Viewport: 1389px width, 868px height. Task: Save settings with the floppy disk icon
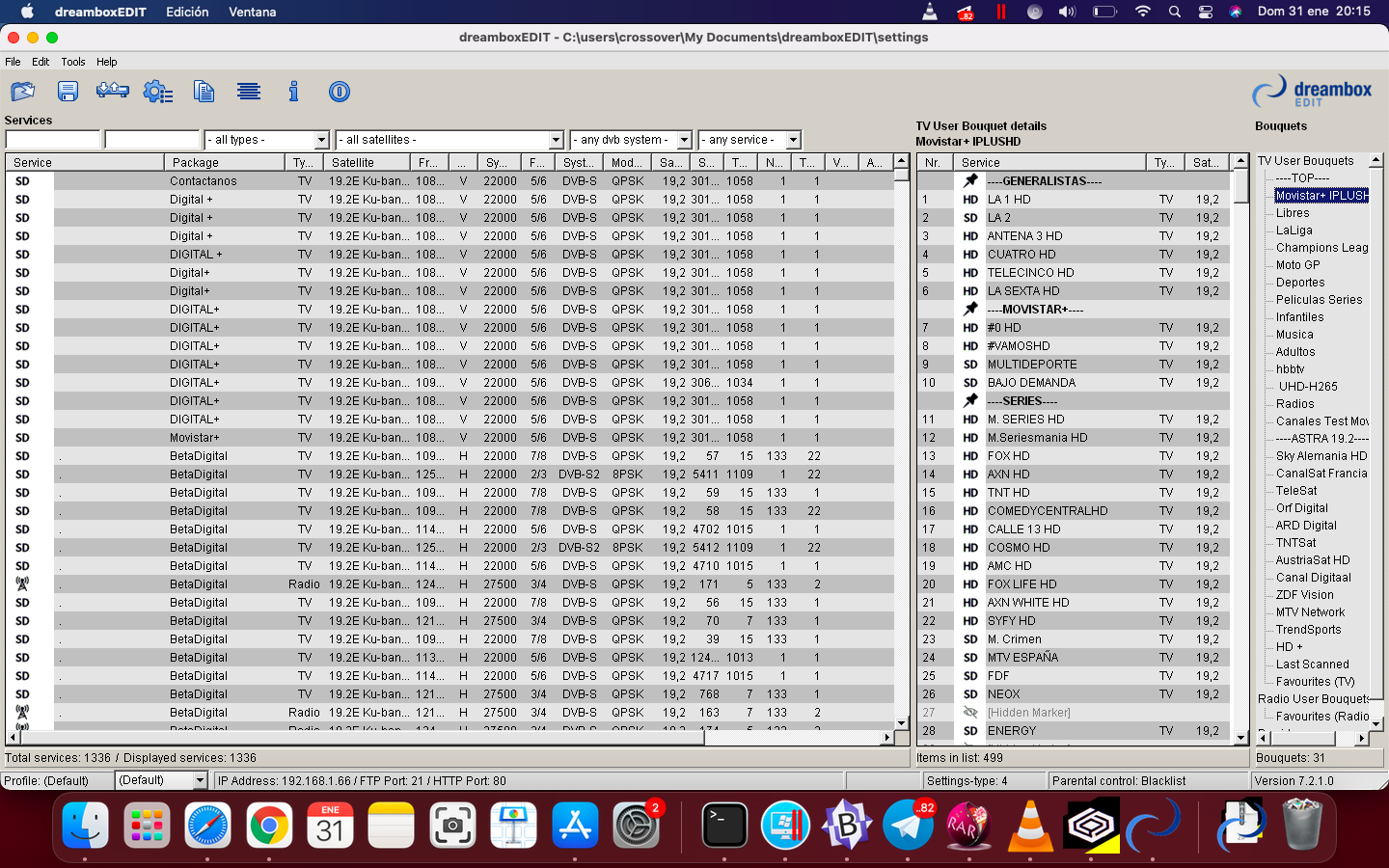tap(68, 92)
